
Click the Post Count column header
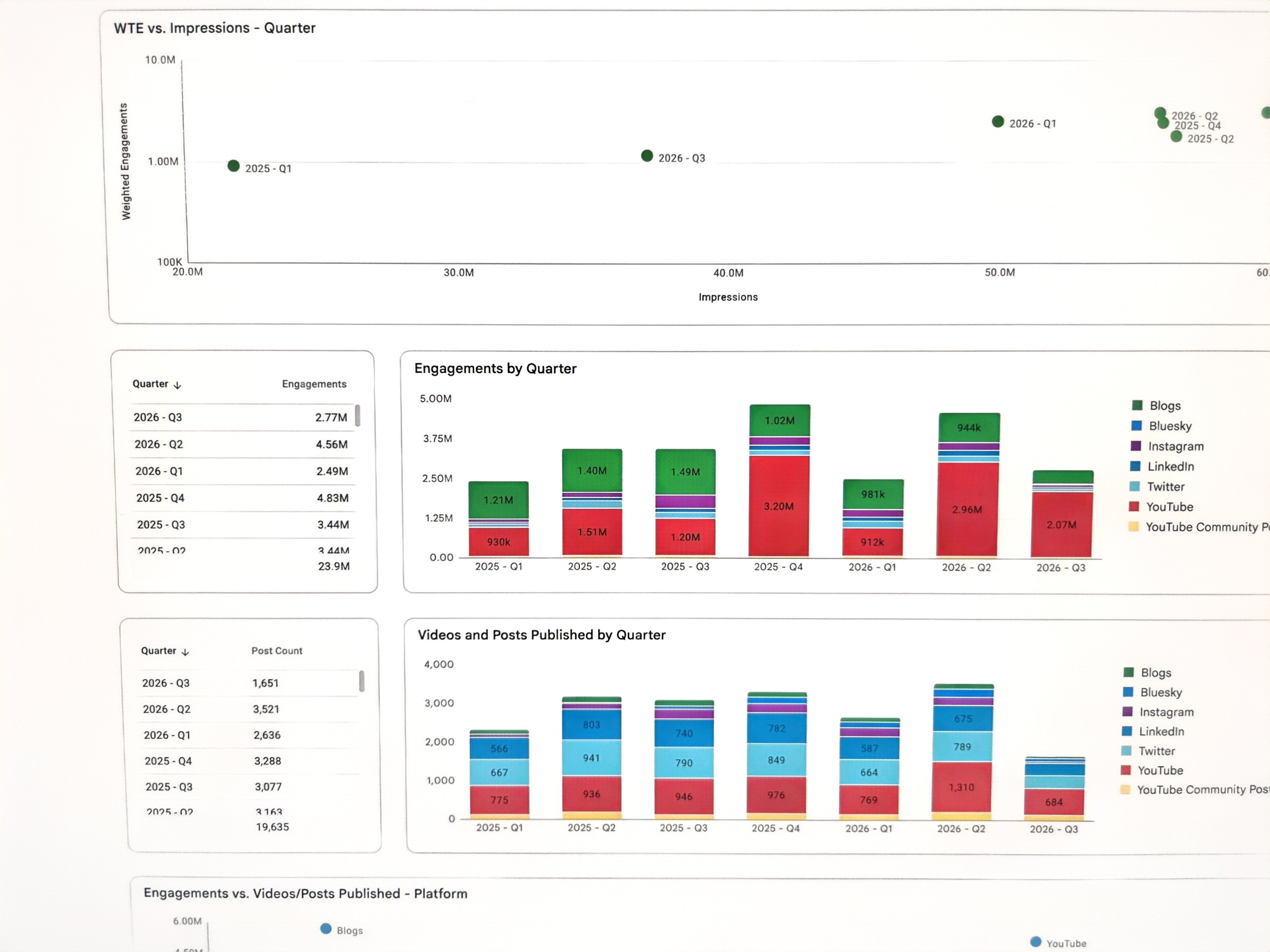277,651
